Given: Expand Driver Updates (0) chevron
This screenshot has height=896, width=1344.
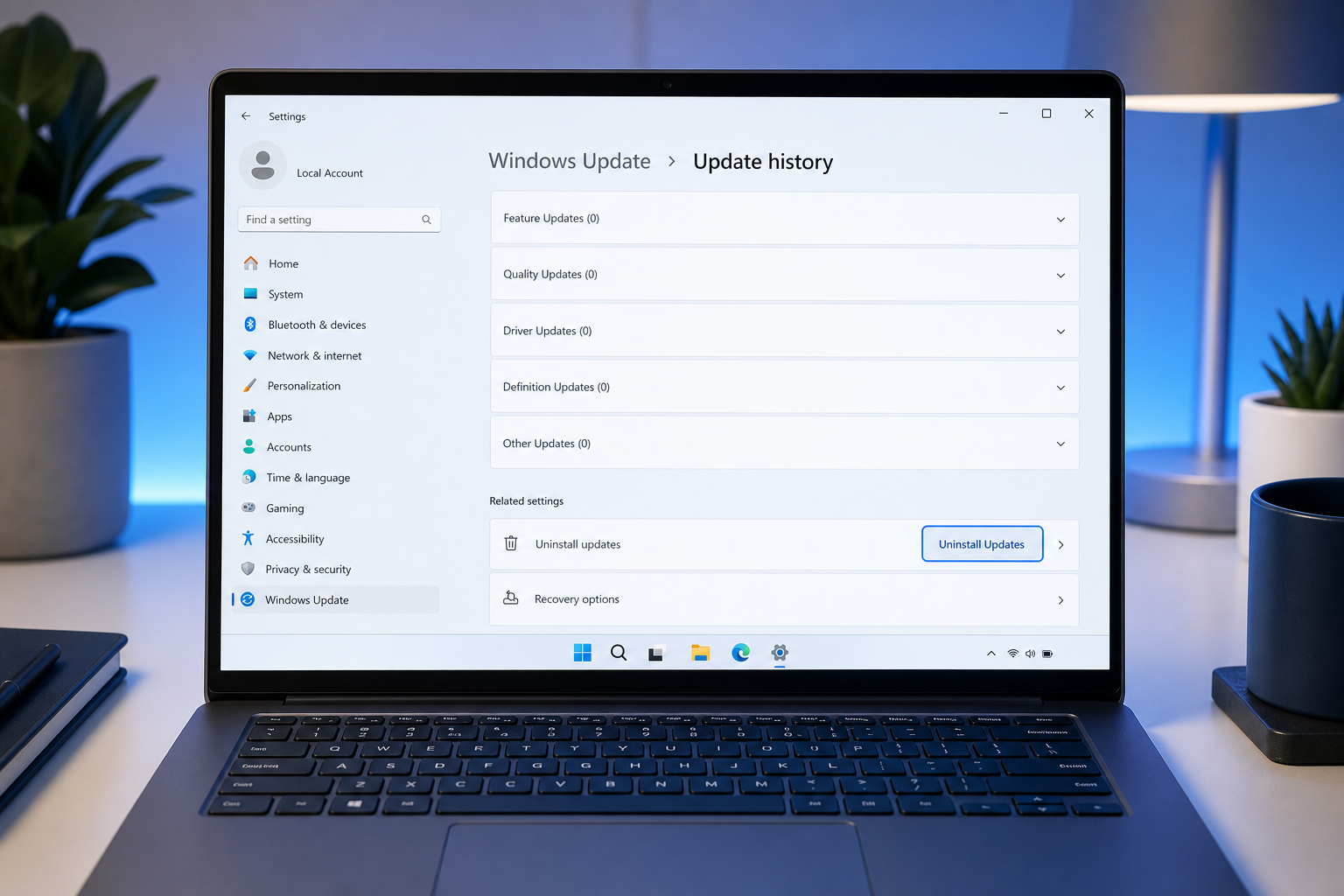Looking at the screenshot, I should [1060, 332].
